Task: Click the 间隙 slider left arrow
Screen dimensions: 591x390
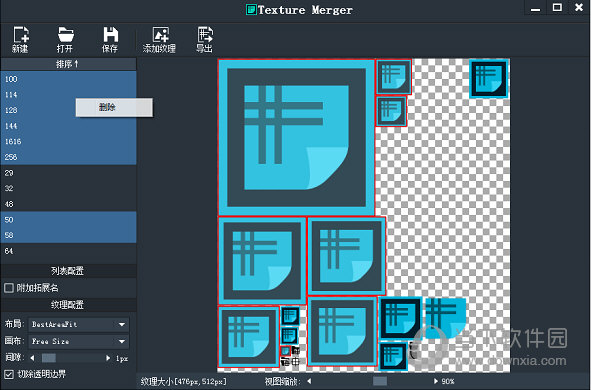Action: coord(32,358)
